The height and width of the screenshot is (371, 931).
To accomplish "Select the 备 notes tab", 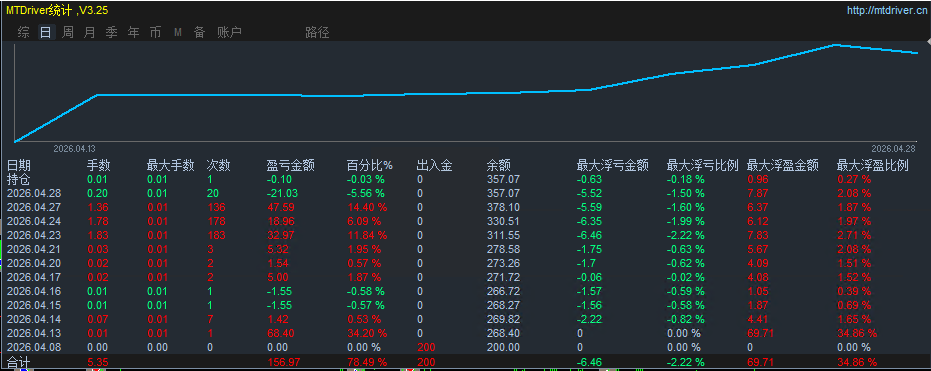I will pyautogui.click(x=200, y=33).
